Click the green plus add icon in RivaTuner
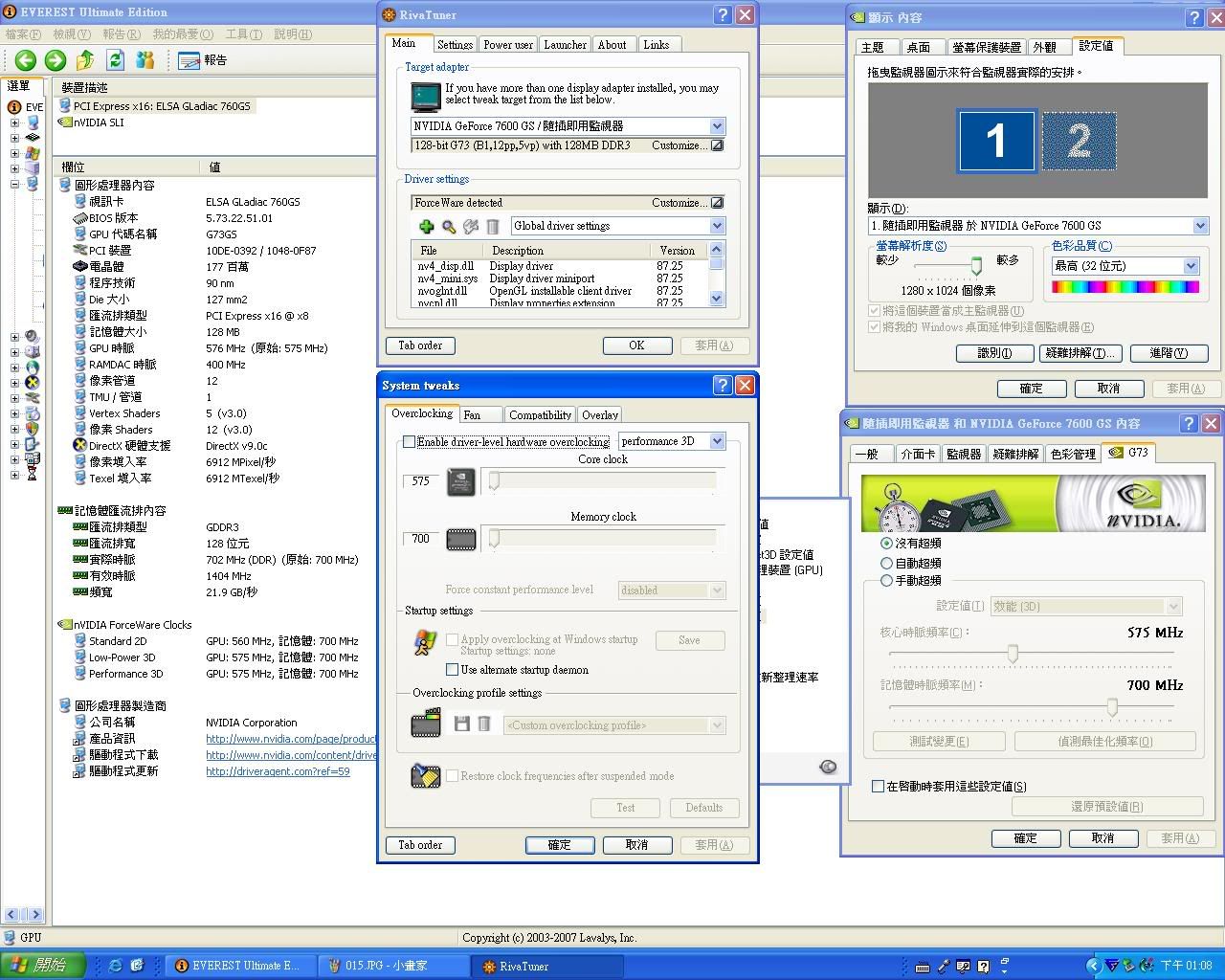 [427, 227]
